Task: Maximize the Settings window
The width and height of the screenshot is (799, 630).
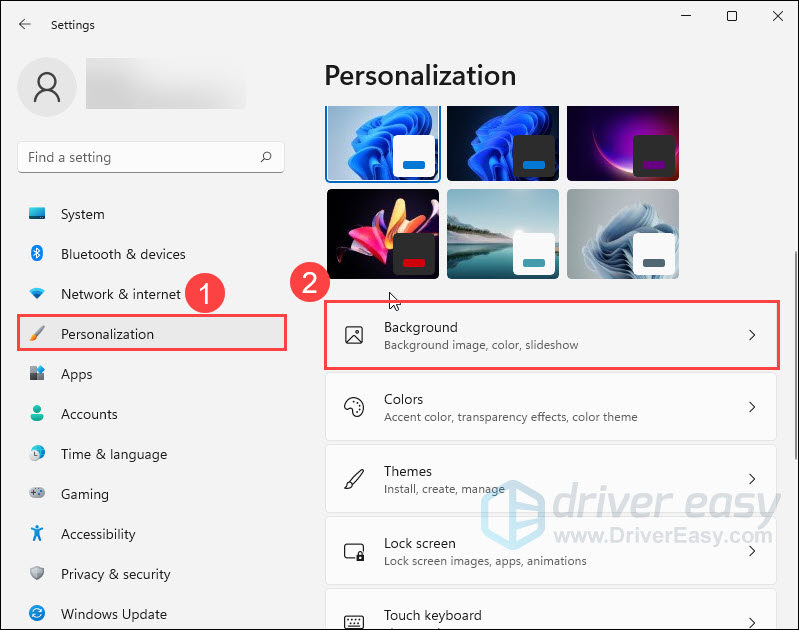Action: coord(732,16)
